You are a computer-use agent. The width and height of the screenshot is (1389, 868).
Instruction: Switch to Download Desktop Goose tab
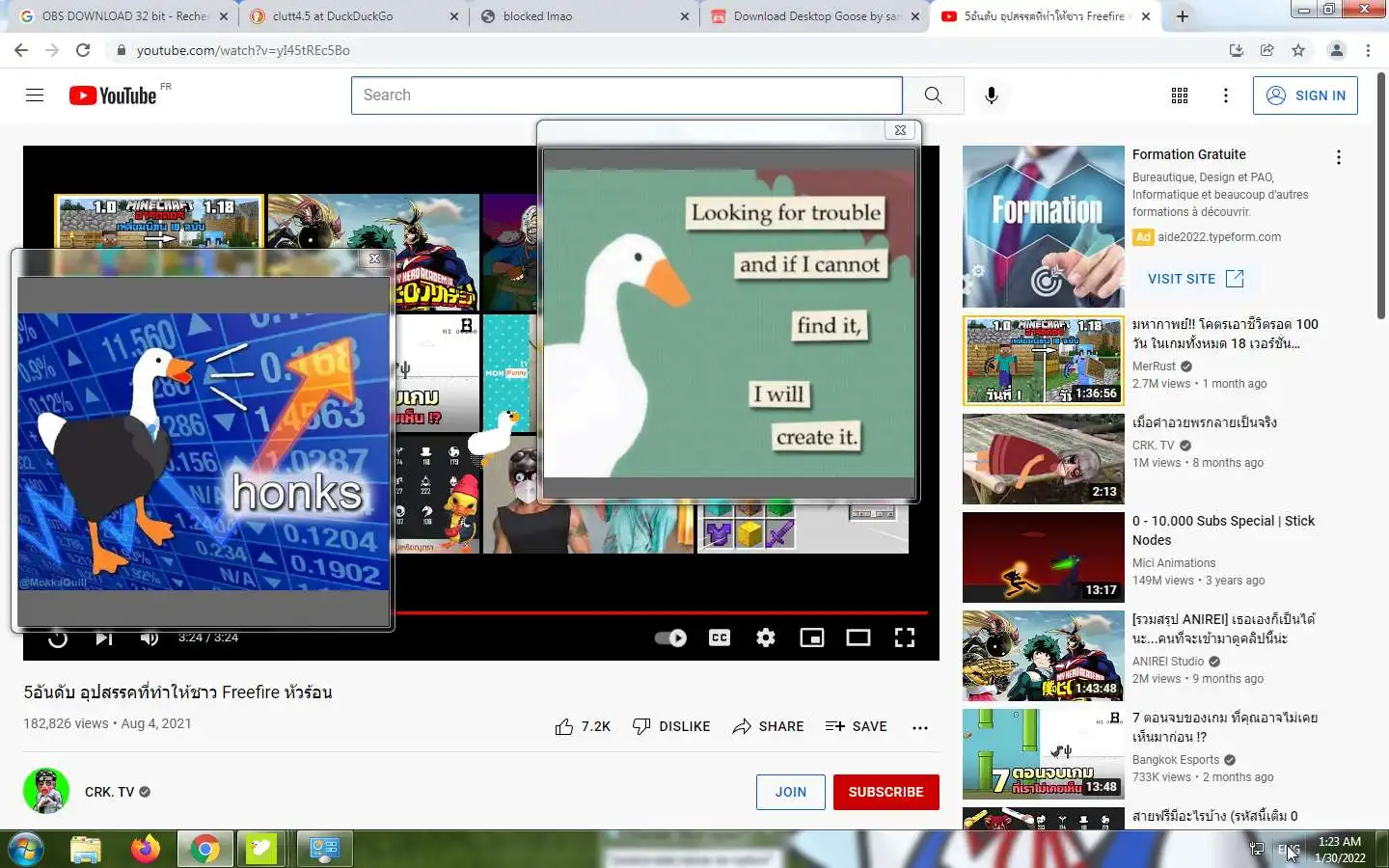tap(815, 16)
